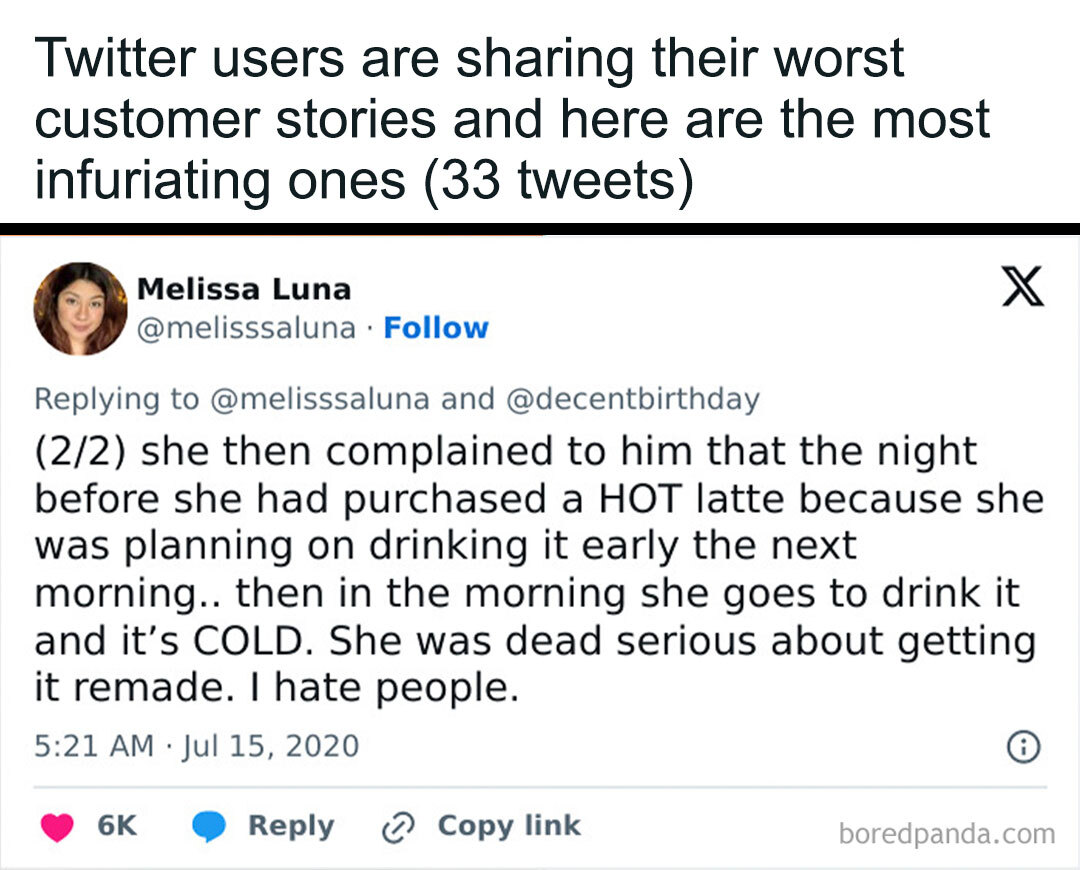Like the tweet with the heart icon
The image size is (1080, 870).
click(x=59, y=826)
